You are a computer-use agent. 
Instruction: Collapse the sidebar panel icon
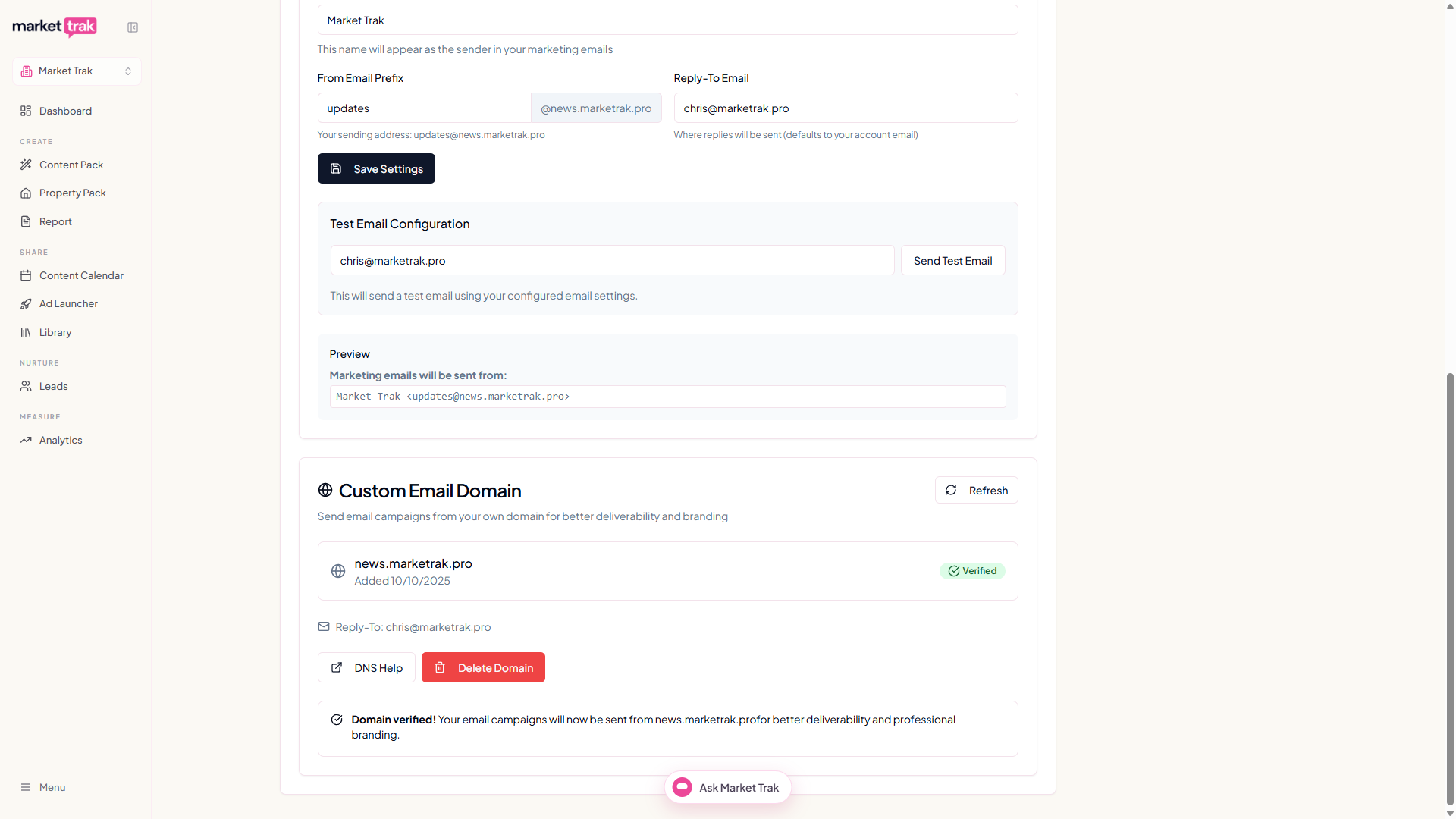[x=133, y=27]
